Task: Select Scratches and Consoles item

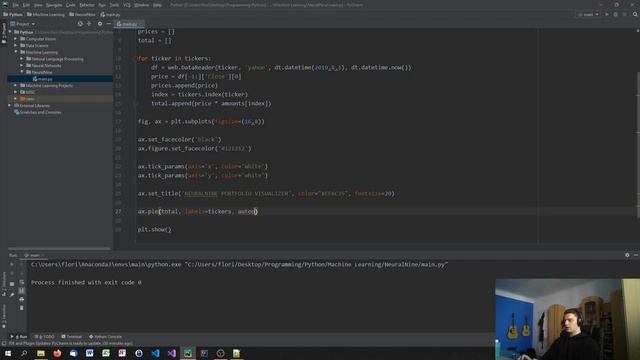Action: 38,112
